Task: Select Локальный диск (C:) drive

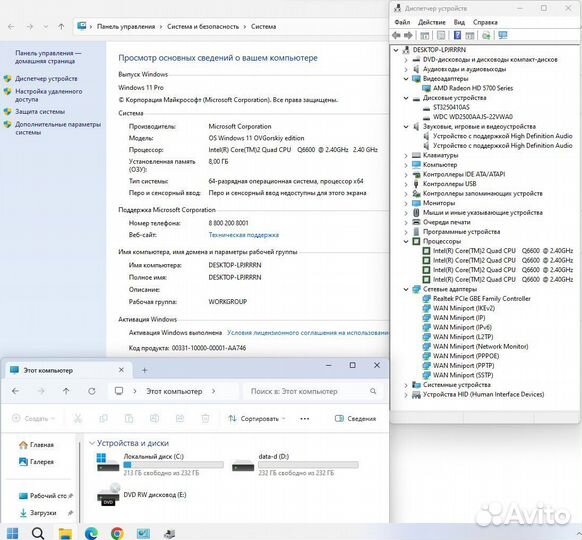Action: tap(160, 464)
